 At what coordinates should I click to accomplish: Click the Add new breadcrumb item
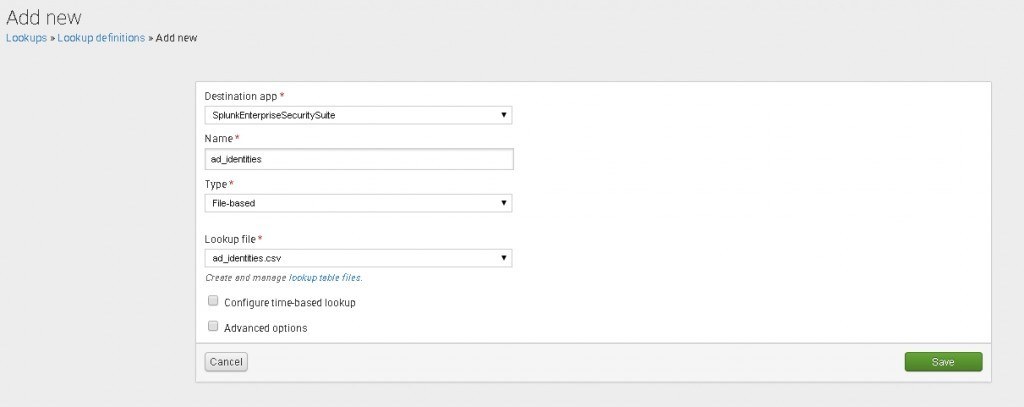tap(176, 38)
